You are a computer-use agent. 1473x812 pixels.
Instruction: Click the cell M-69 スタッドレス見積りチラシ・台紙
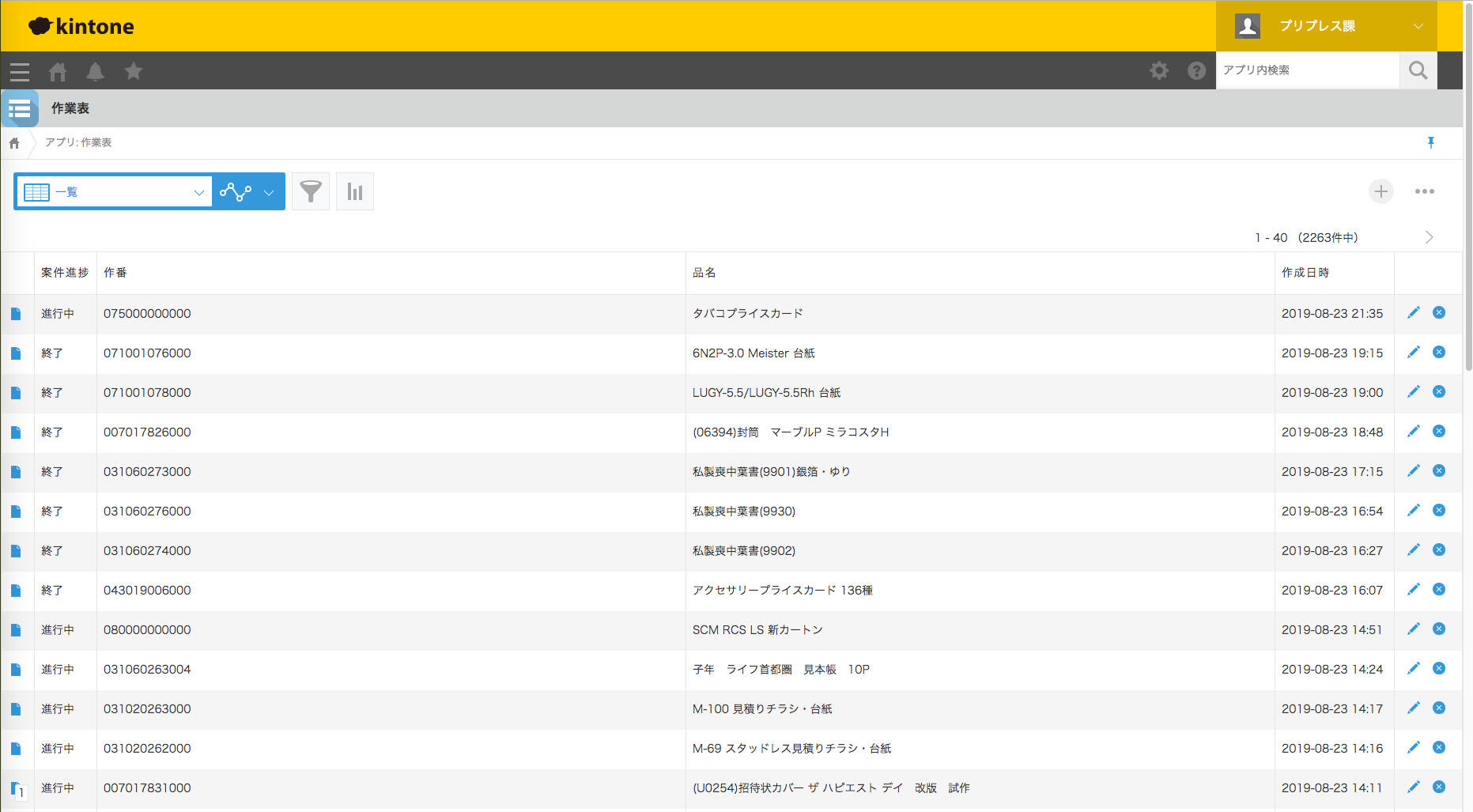[980, 749]
